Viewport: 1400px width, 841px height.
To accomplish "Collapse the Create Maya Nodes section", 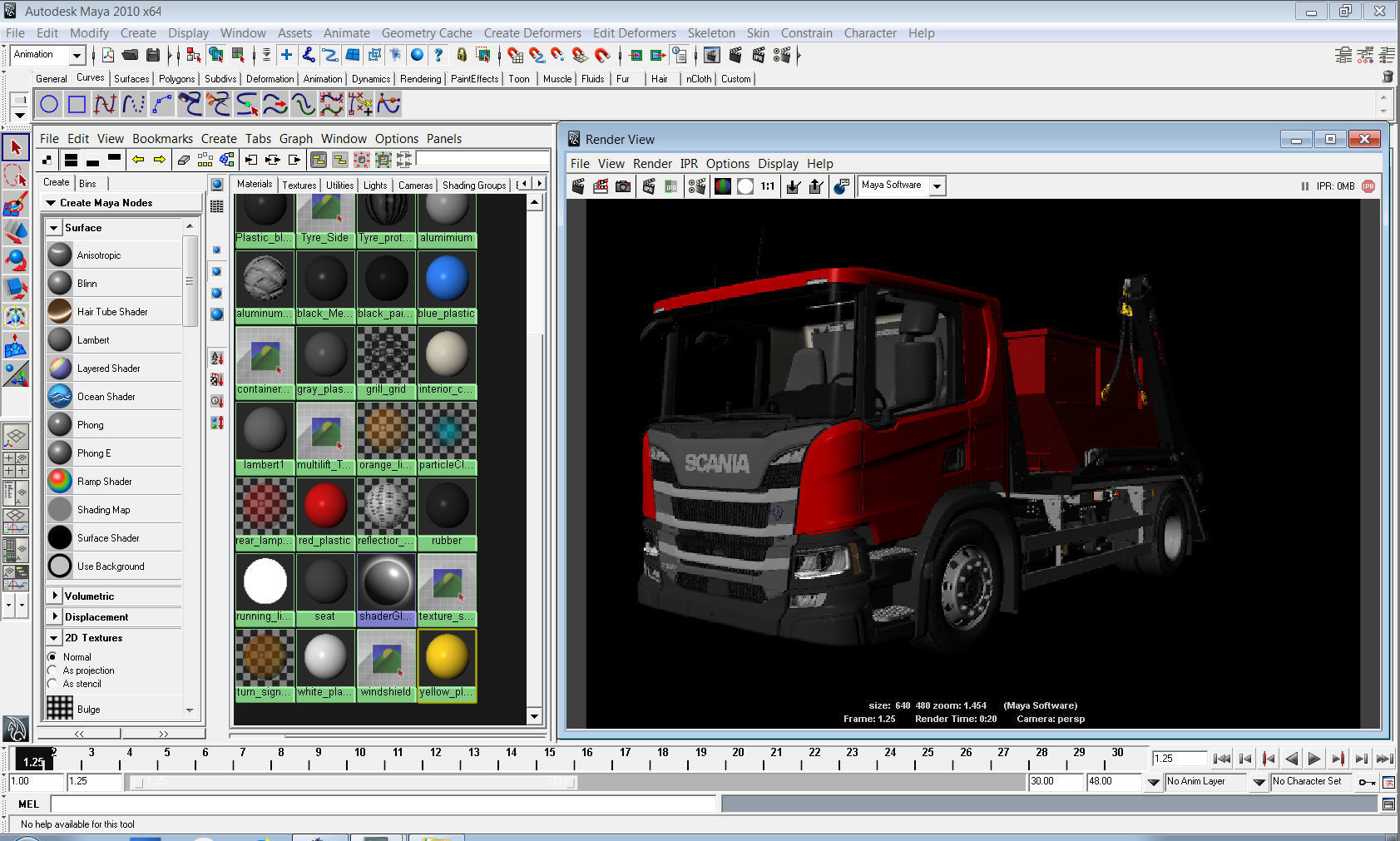I will (x=51, y=203).
